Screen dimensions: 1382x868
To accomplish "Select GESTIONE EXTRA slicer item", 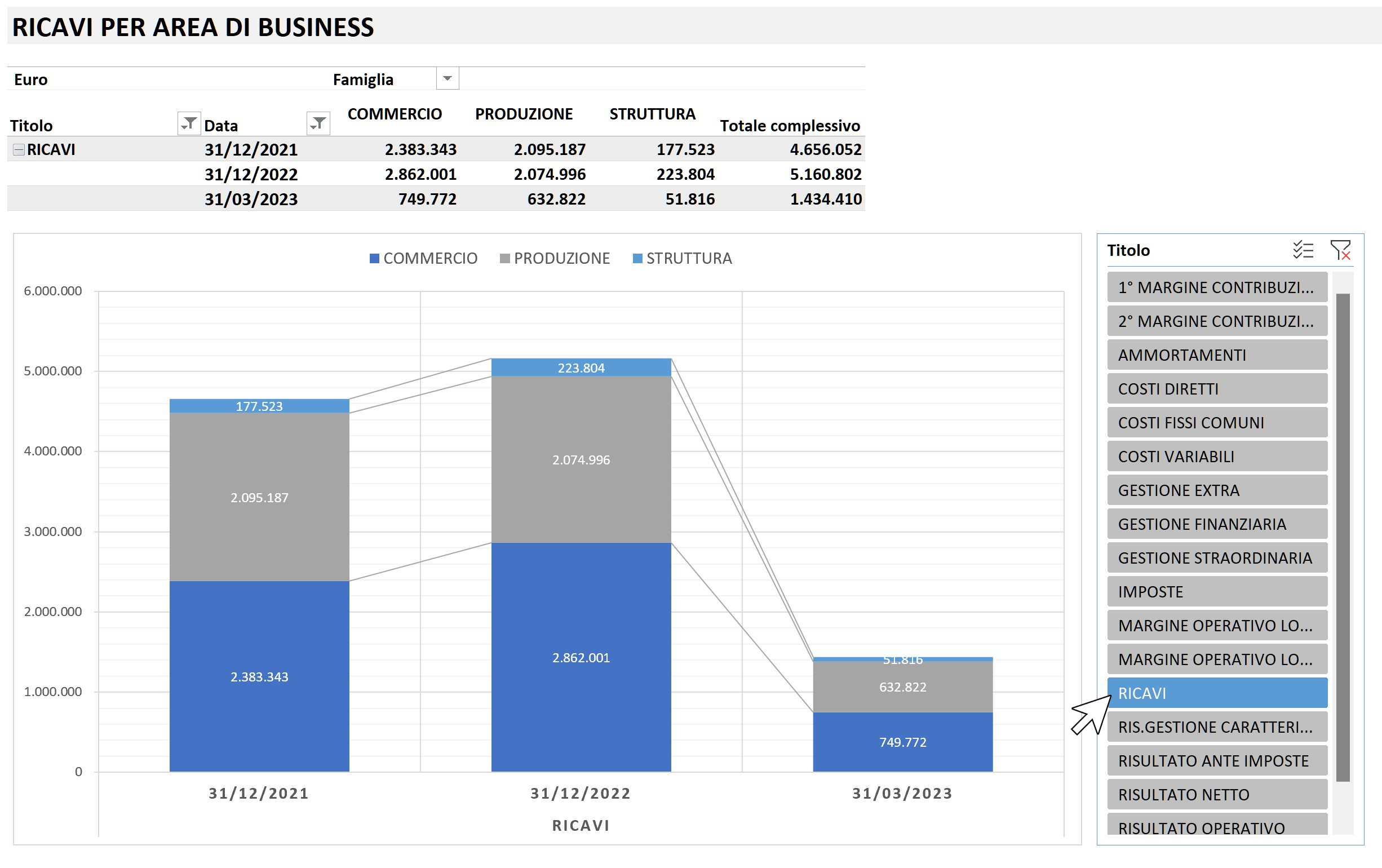I will [x=1217, y=490].
